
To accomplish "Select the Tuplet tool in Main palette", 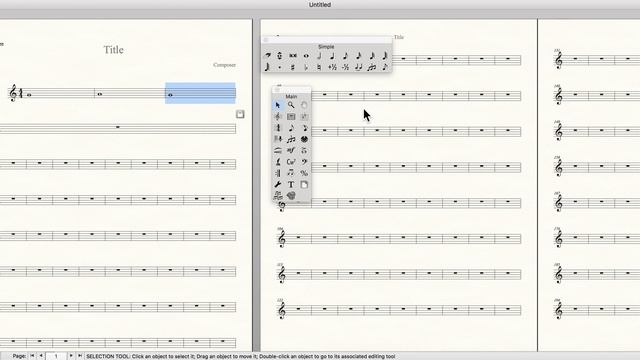I will point(291,140).
